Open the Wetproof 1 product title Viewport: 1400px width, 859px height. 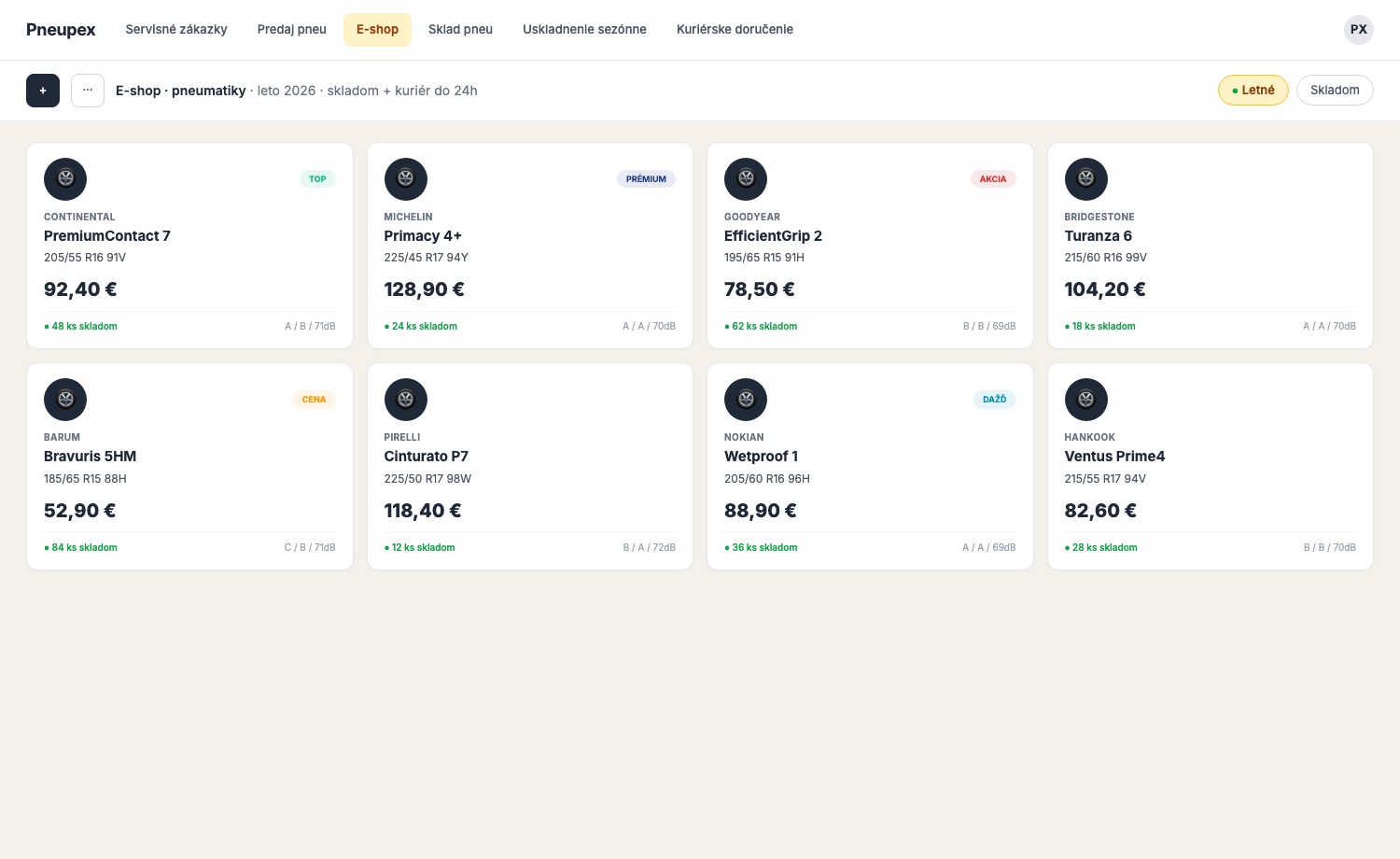(762, 457)
